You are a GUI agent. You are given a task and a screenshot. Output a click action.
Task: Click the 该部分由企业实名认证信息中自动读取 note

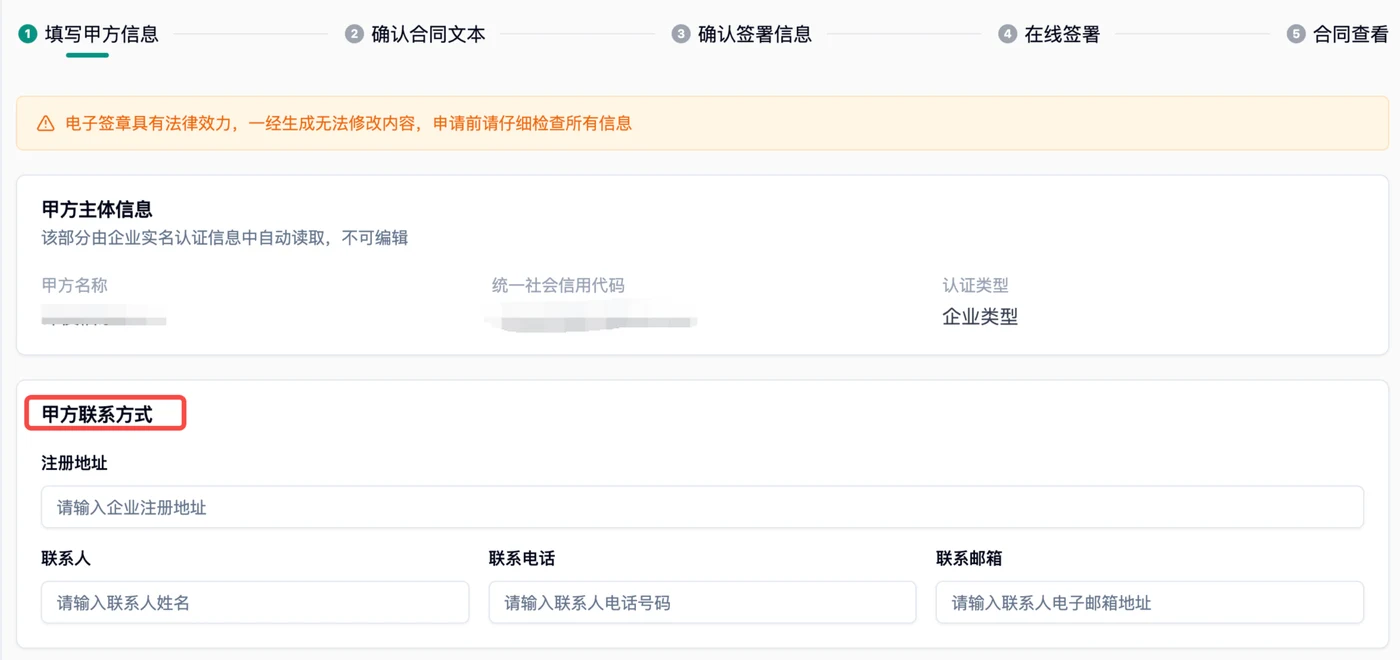click(x=225, y=238)
